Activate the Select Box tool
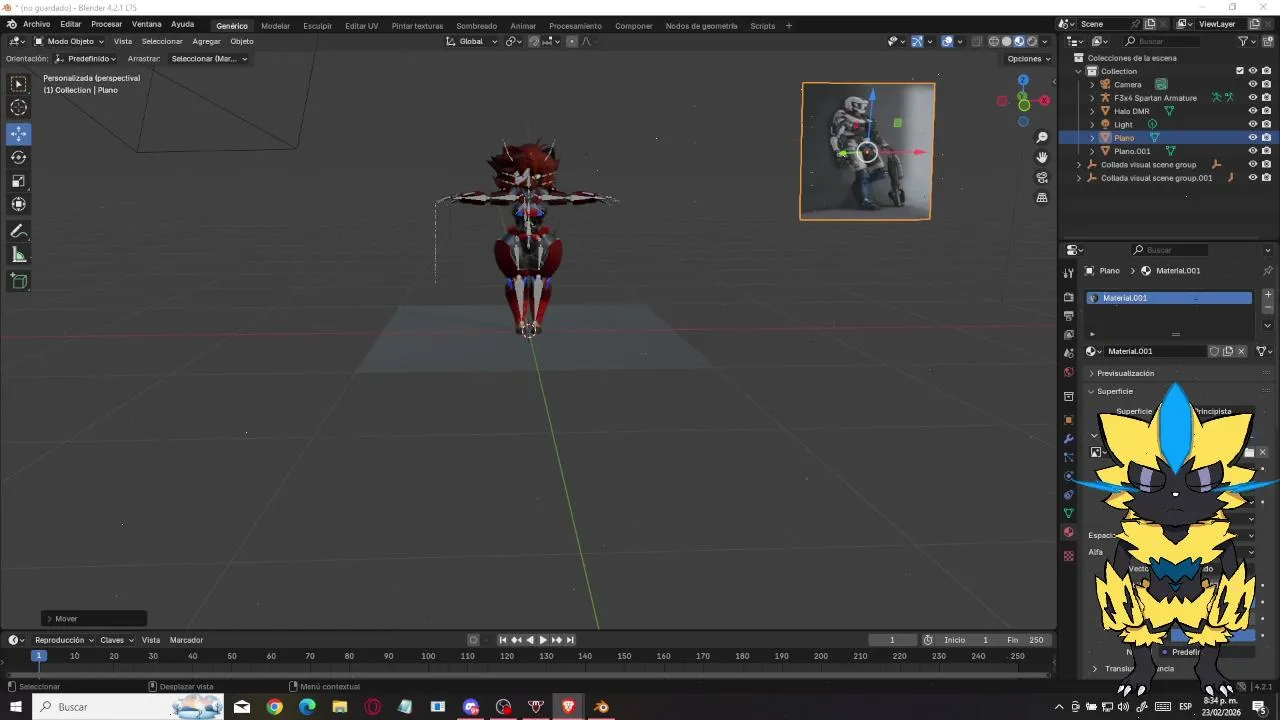 pos(18,84)
